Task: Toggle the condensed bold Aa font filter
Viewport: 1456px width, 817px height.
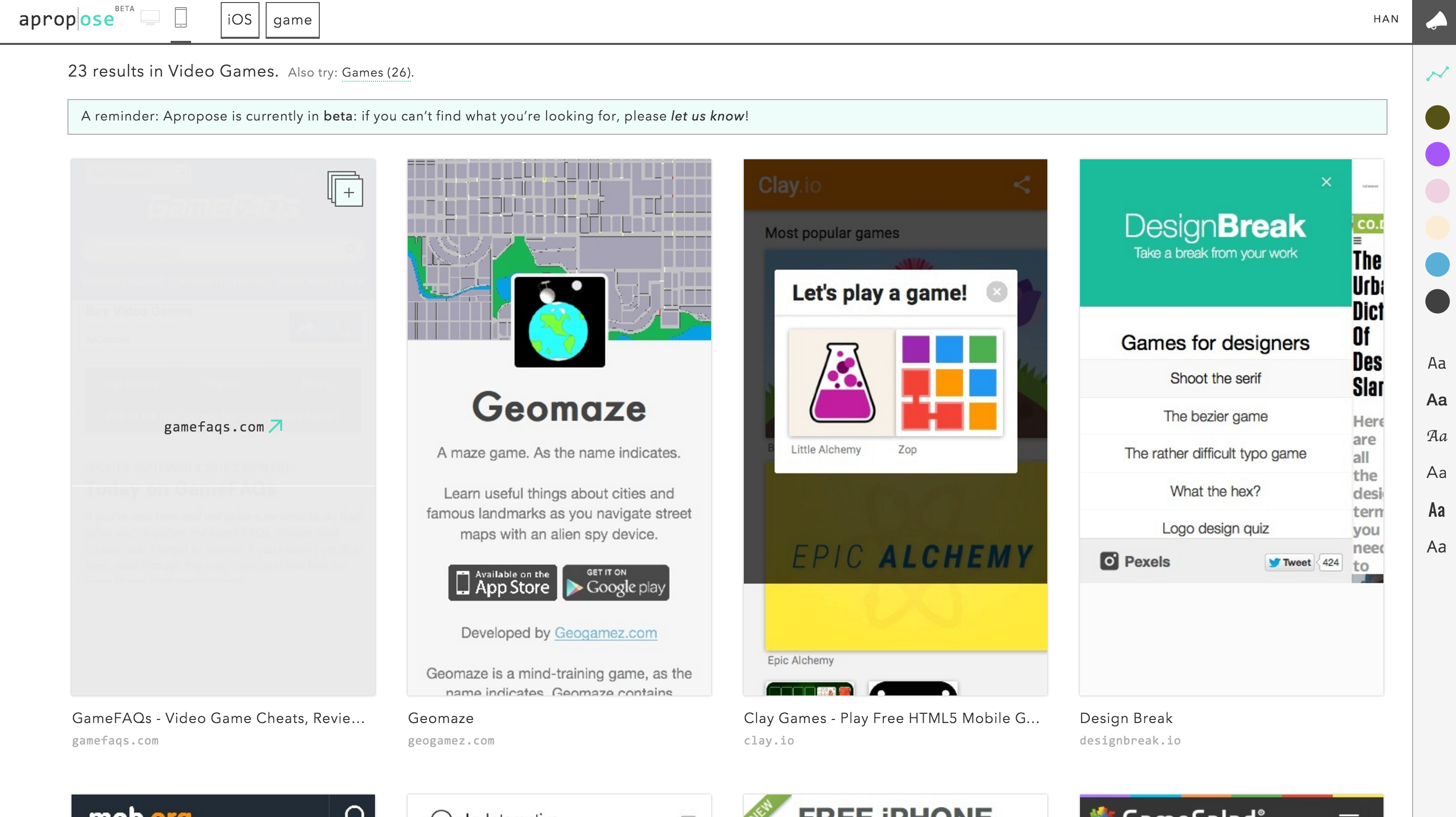Action: (1436, 510)
